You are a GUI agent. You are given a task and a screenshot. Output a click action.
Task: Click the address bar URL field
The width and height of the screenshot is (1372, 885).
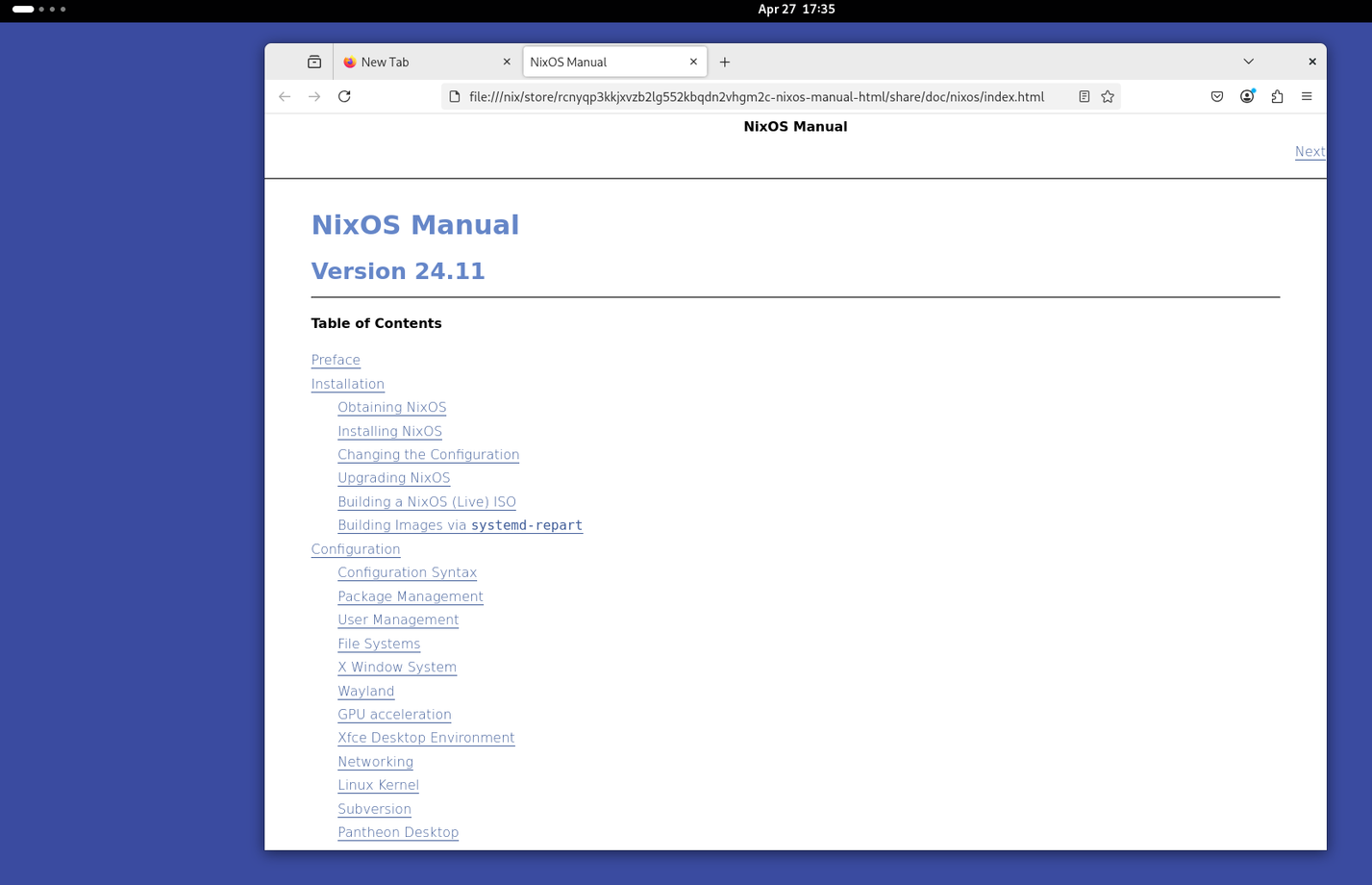coord(756,97)
